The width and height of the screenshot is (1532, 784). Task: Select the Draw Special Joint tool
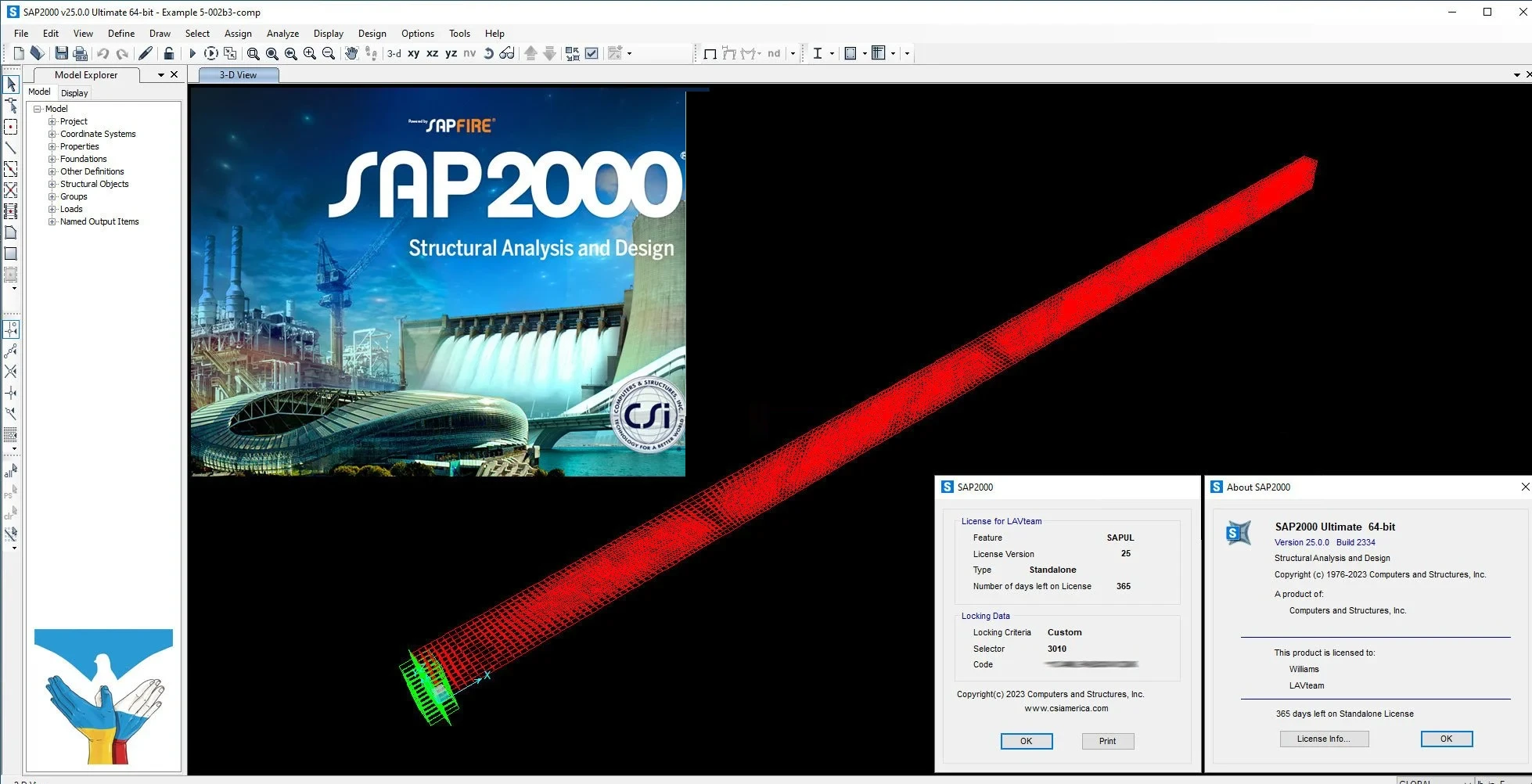pos(12,127)
